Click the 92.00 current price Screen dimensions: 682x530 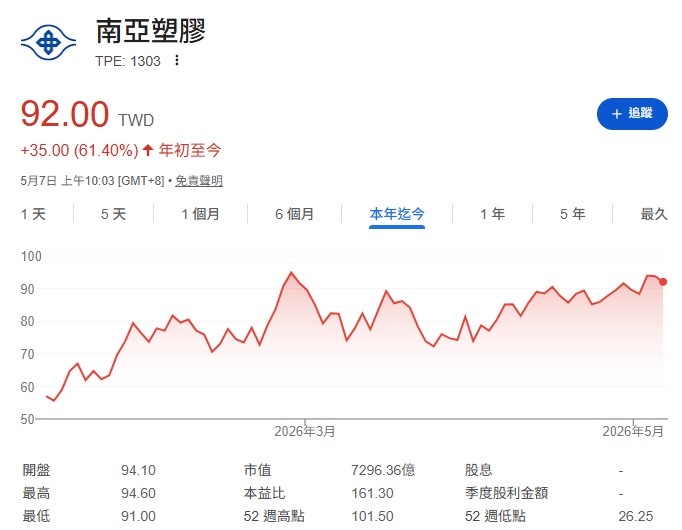(65, 114)
